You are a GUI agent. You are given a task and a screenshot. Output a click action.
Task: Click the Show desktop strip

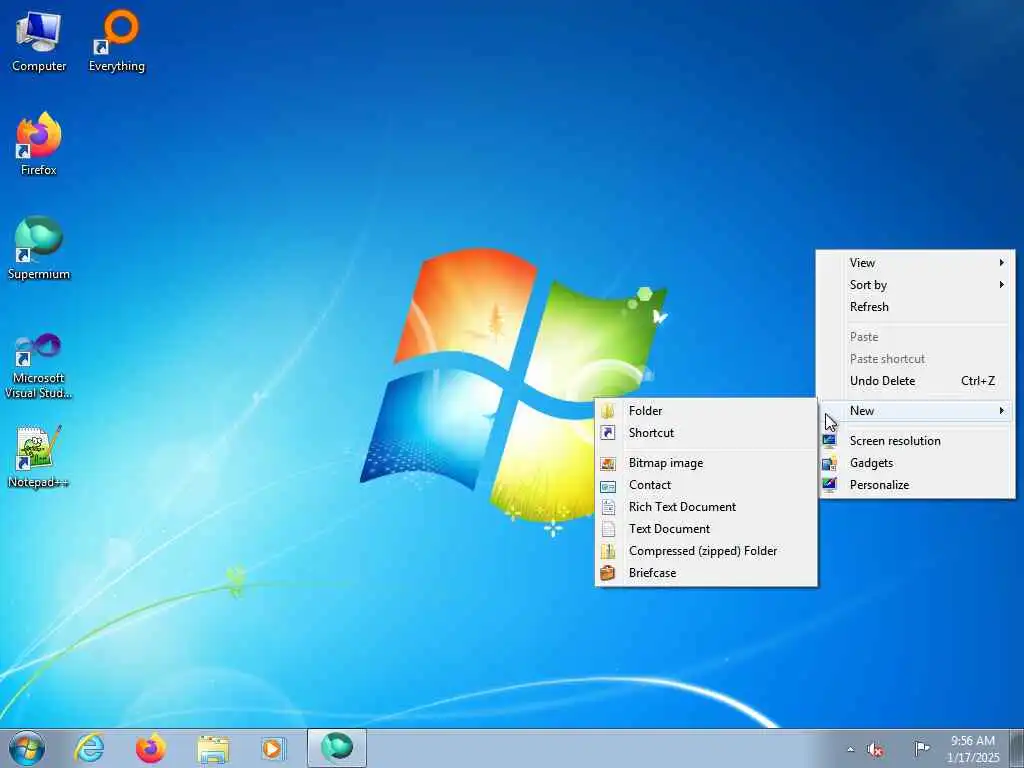coord(1018,748)
